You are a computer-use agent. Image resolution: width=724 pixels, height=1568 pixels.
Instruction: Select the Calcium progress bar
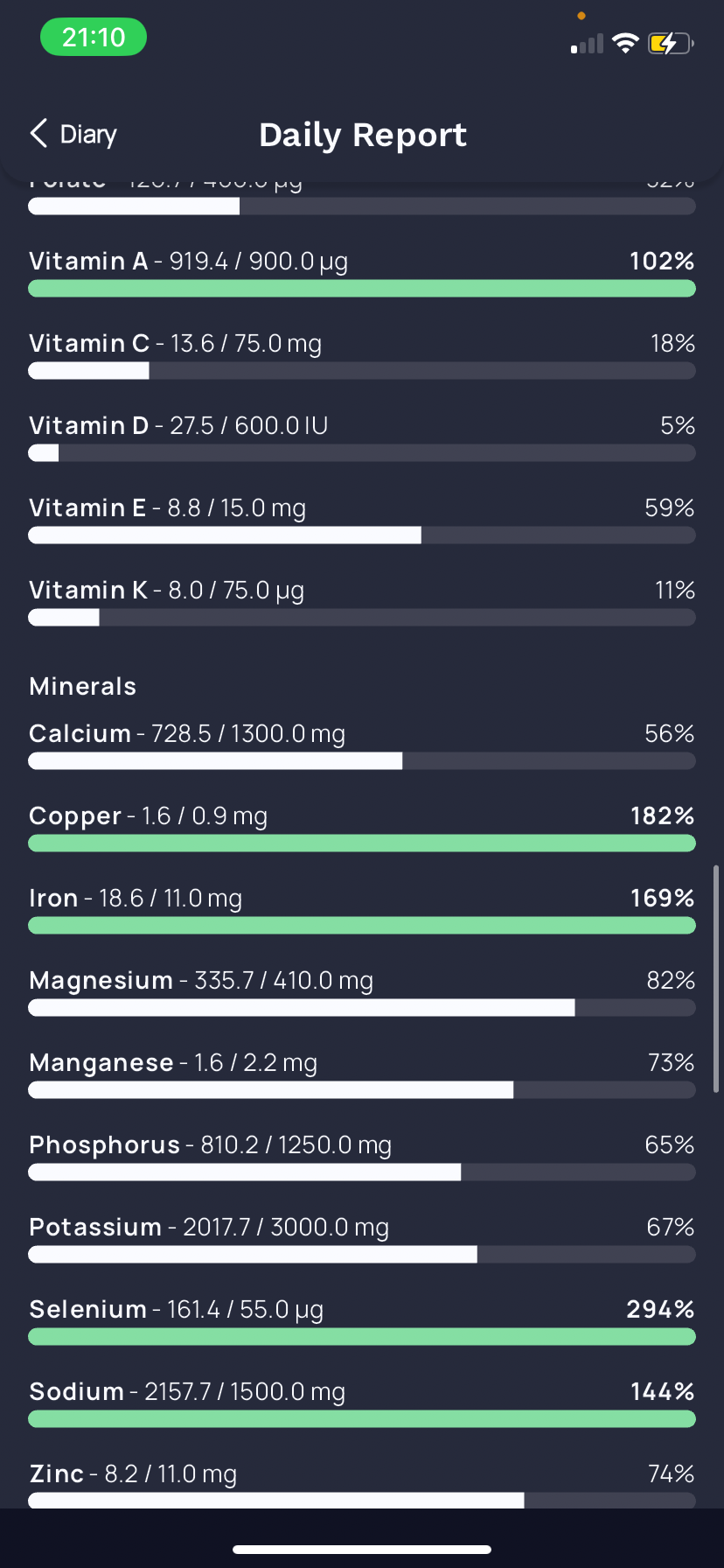[362, 761]
